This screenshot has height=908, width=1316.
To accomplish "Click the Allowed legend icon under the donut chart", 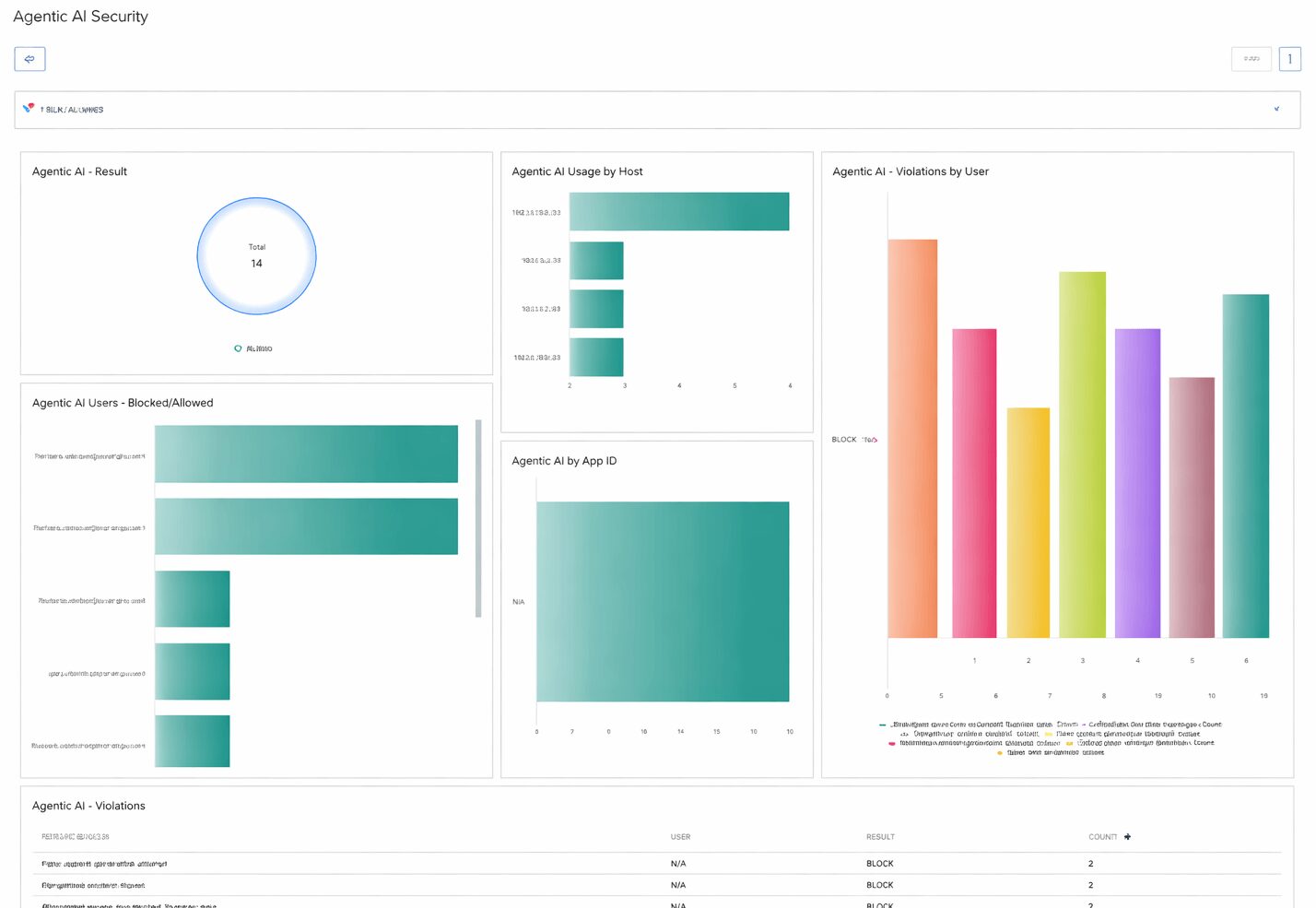I will [x=238, y=348].
